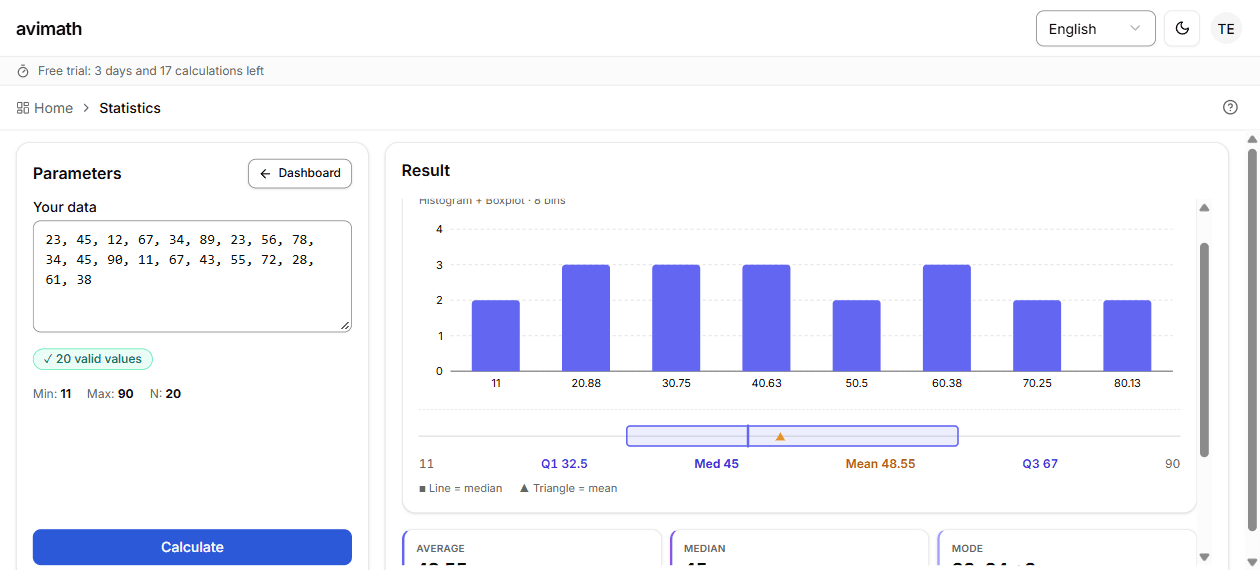Toggle dark mode with the moon icon

(x=1182, y=29)
